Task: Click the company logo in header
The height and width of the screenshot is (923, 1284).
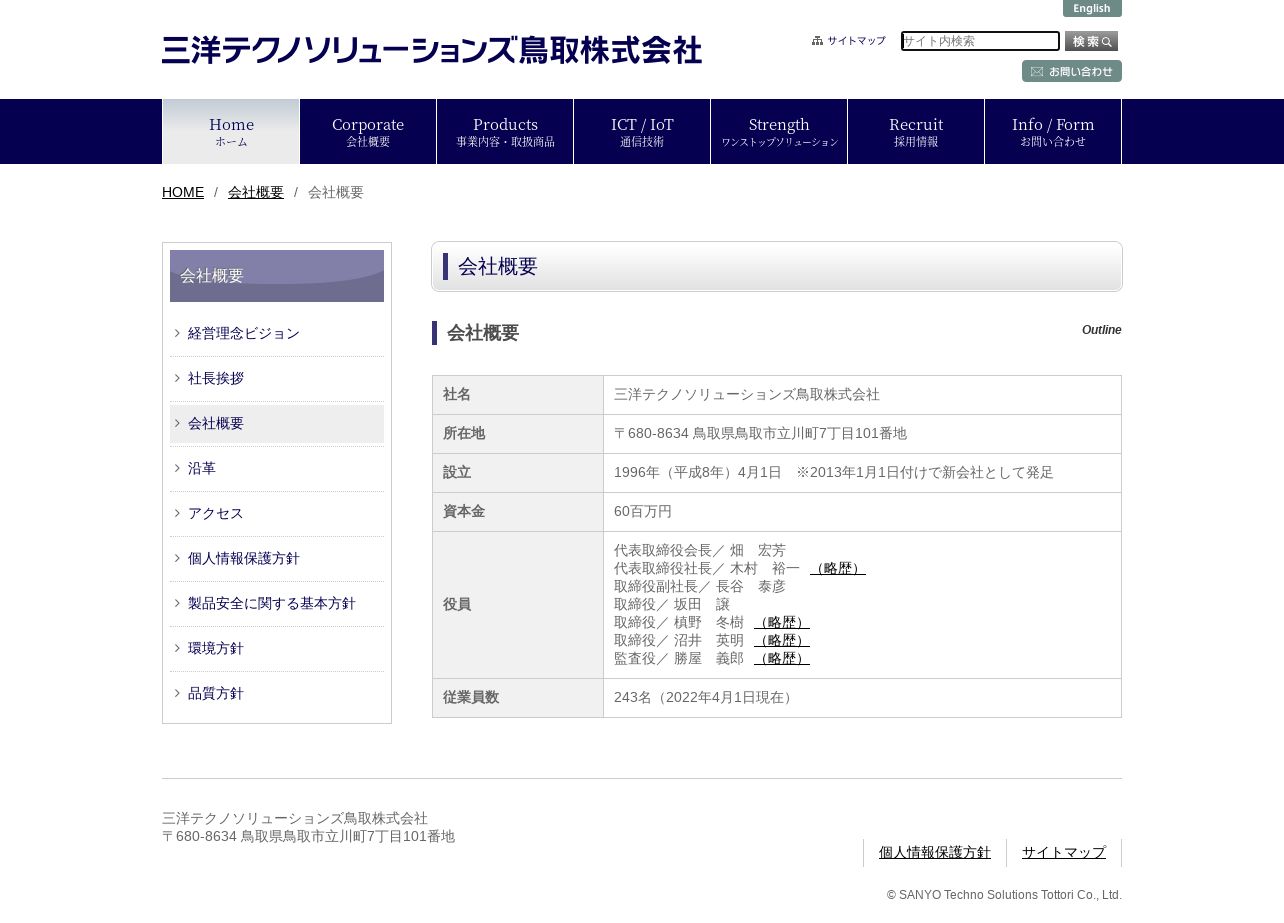Action: coord(431,50)
